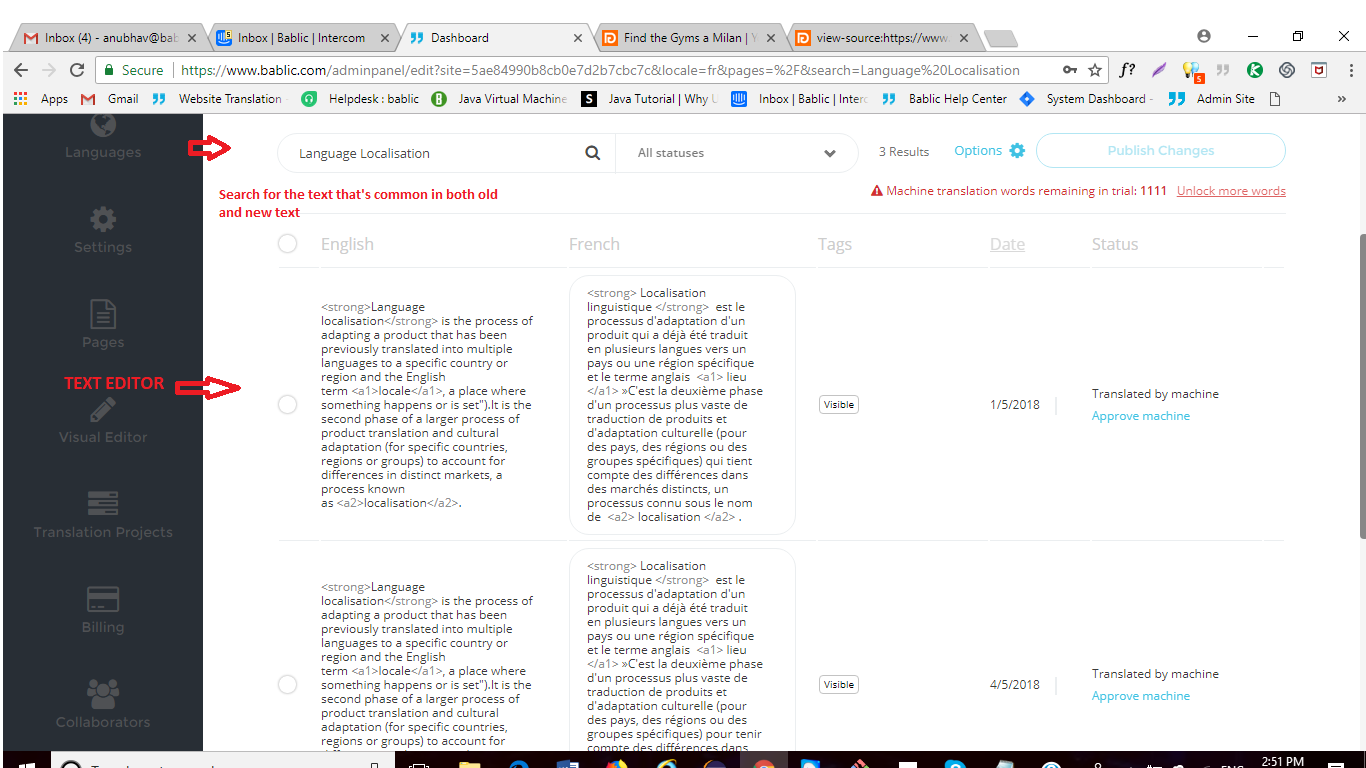Toggle the select-all circle beside English

coord(288,244)
